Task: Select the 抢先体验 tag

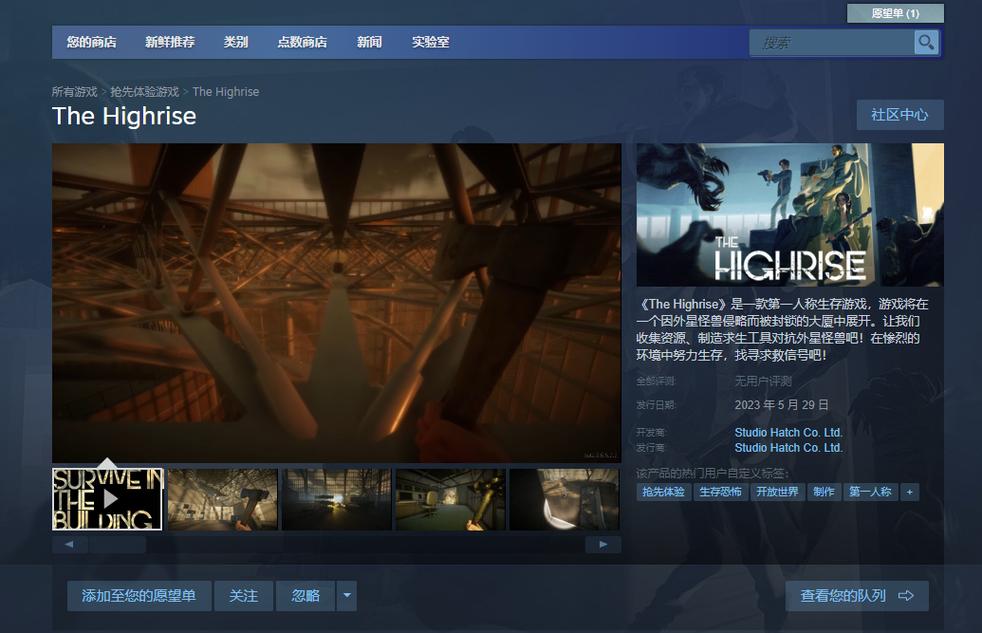Action: click(x=664, y=492)
